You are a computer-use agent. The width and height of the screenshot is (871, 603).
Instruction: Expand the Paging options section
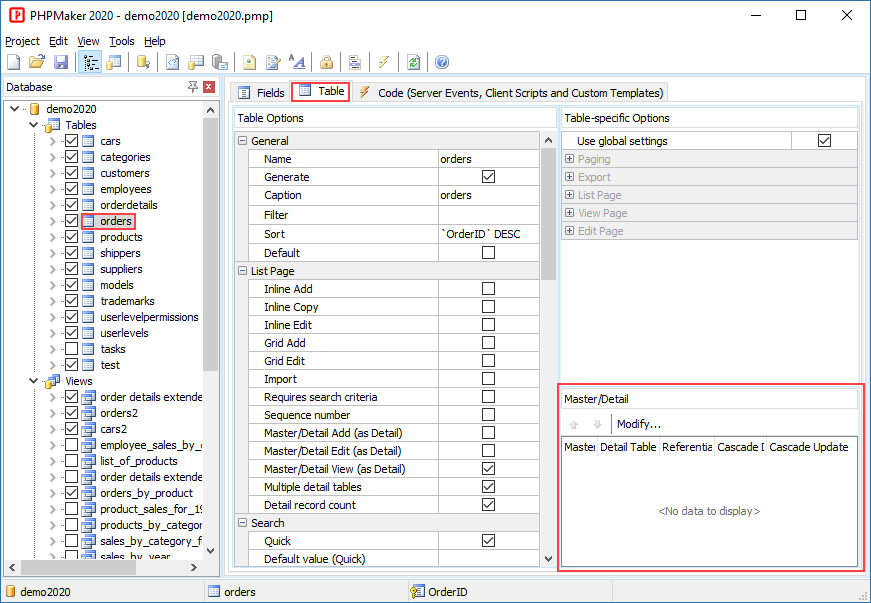point(570,159)
